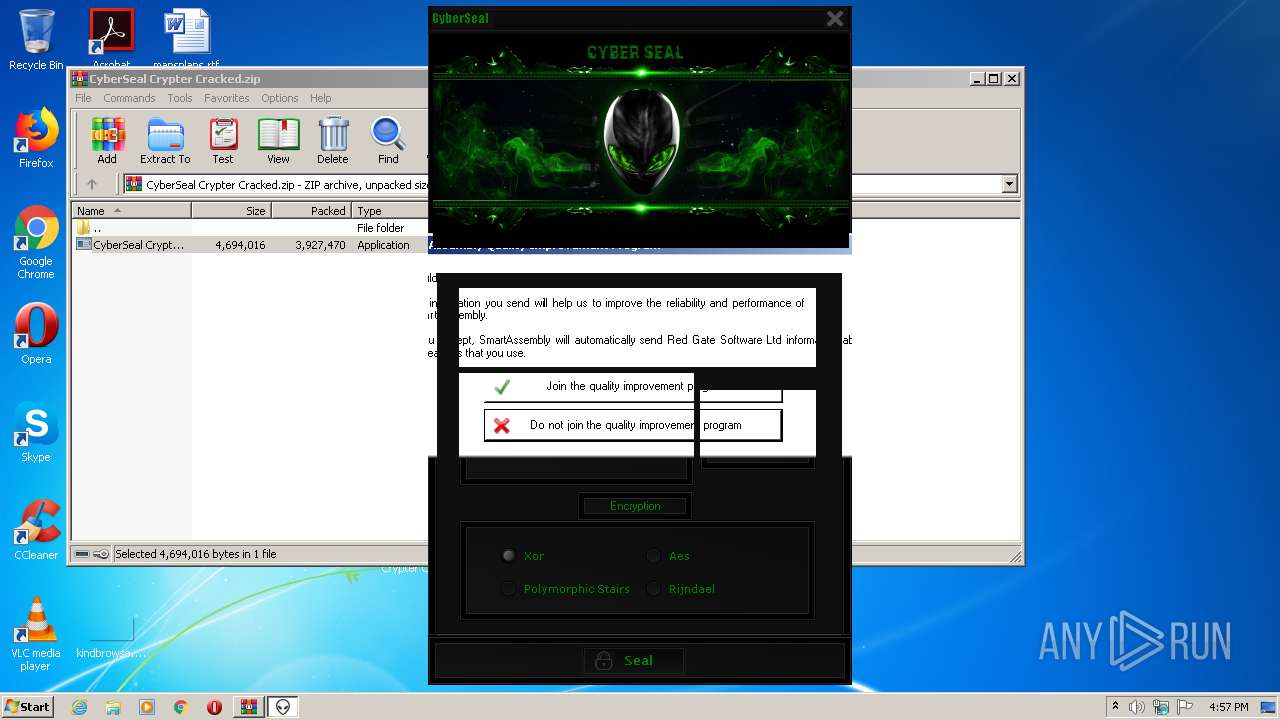Viewport: 1280px width, 720px height.
Task: Click the network tray icon
Action: click(1161, 707)
